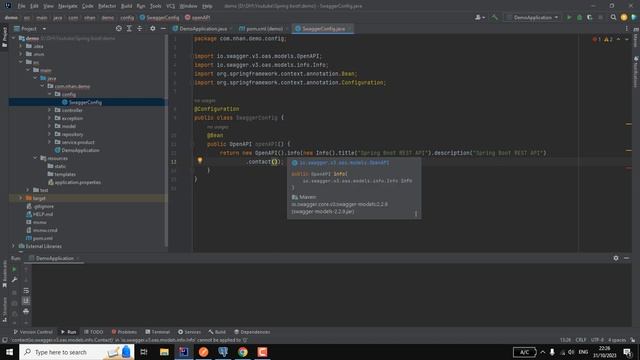Click the SwaggerConfig breadcrumb in navigation bar
640x360 pixels.
click(x=160, y=18)
